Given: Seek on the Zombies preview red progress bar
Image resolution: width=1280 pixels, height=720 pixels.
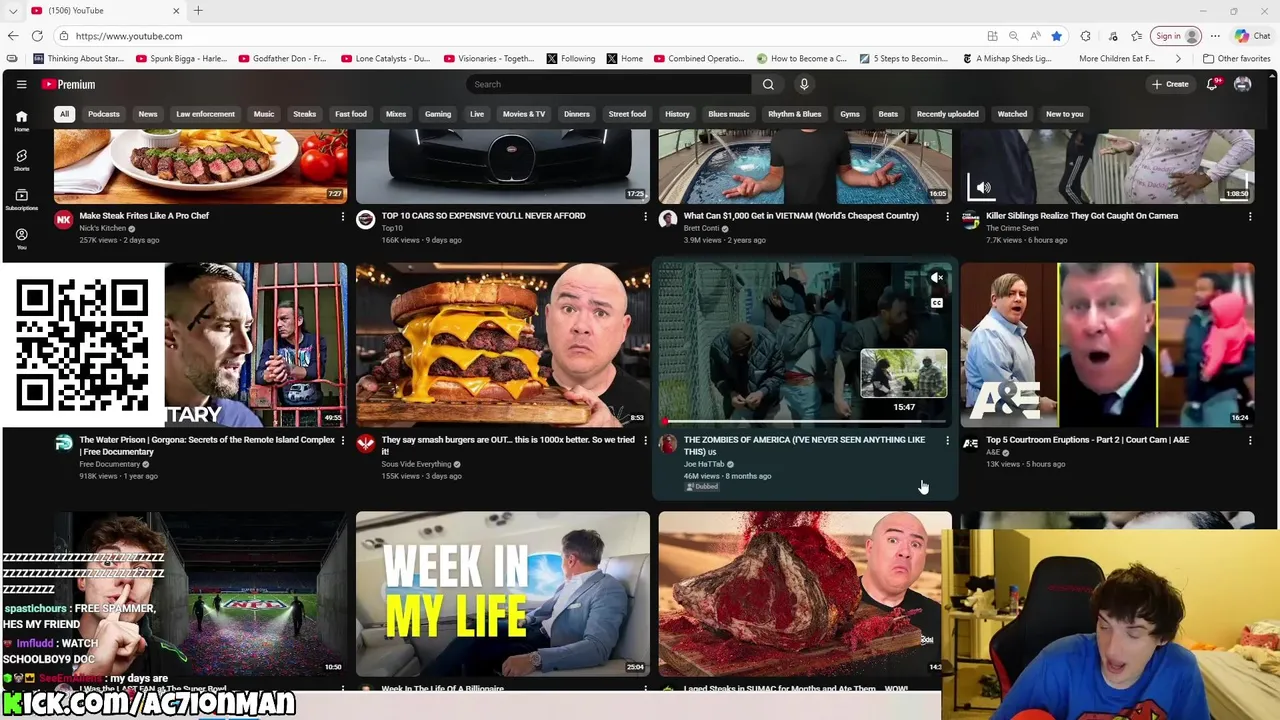Looking at the screenshot, I should (805, 422).
